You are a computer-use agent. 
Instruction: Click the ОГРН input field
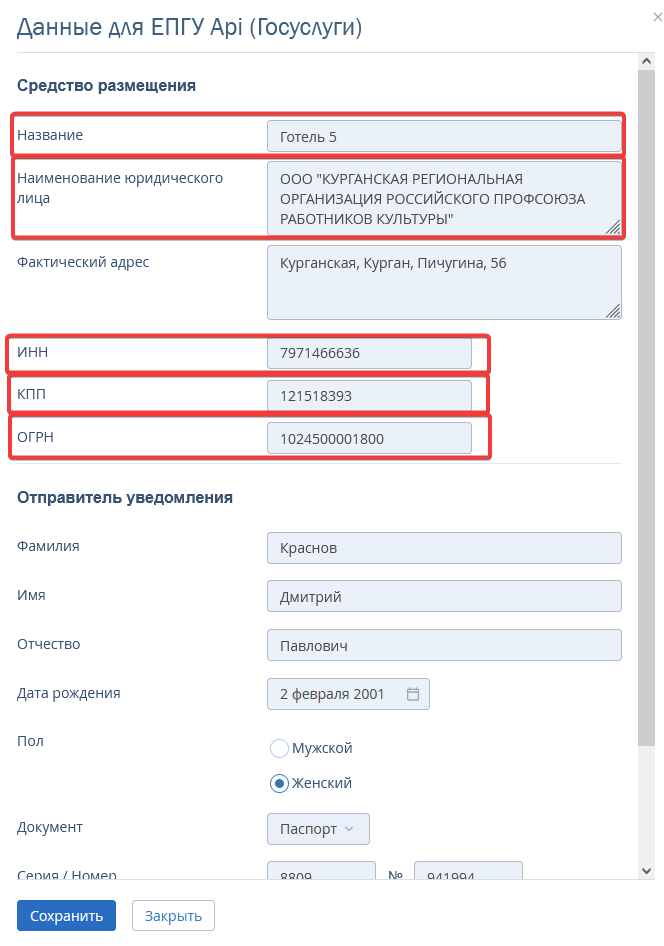[x=369, y=439]
